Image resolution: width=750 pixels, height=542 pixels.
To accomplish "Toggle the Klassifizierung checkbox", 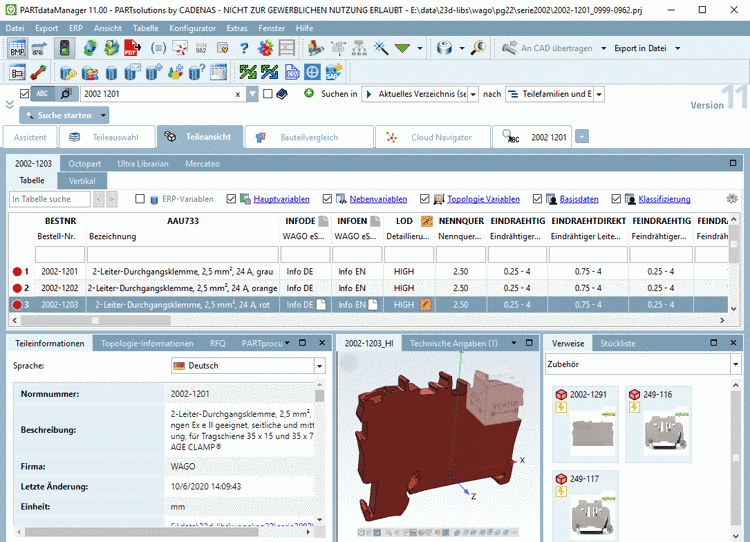I will [x=616, y=199].
